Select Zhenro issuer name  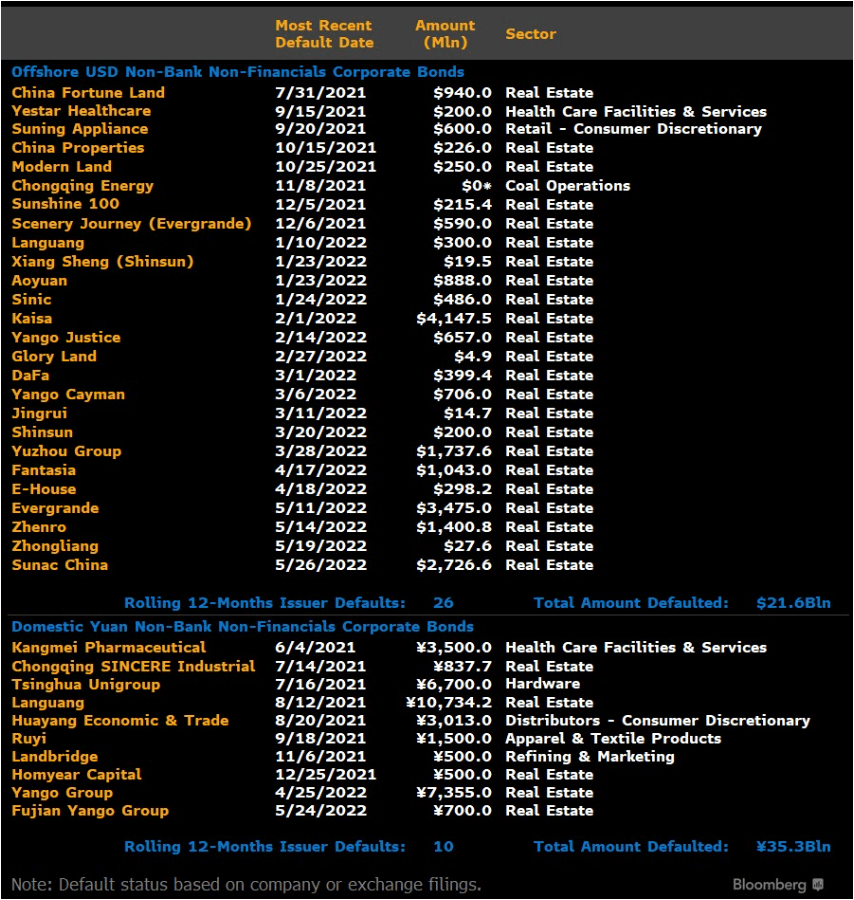38,526
